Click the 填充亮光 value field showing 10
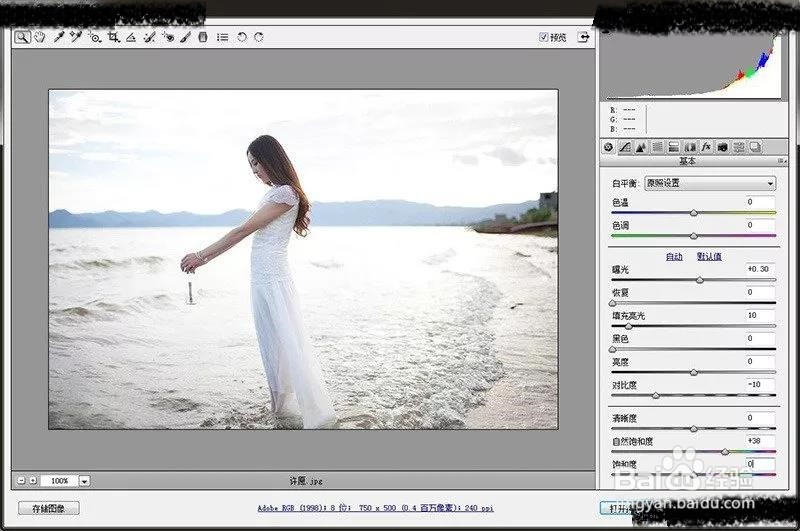The image size is (800, 531). tap(760, 315)
